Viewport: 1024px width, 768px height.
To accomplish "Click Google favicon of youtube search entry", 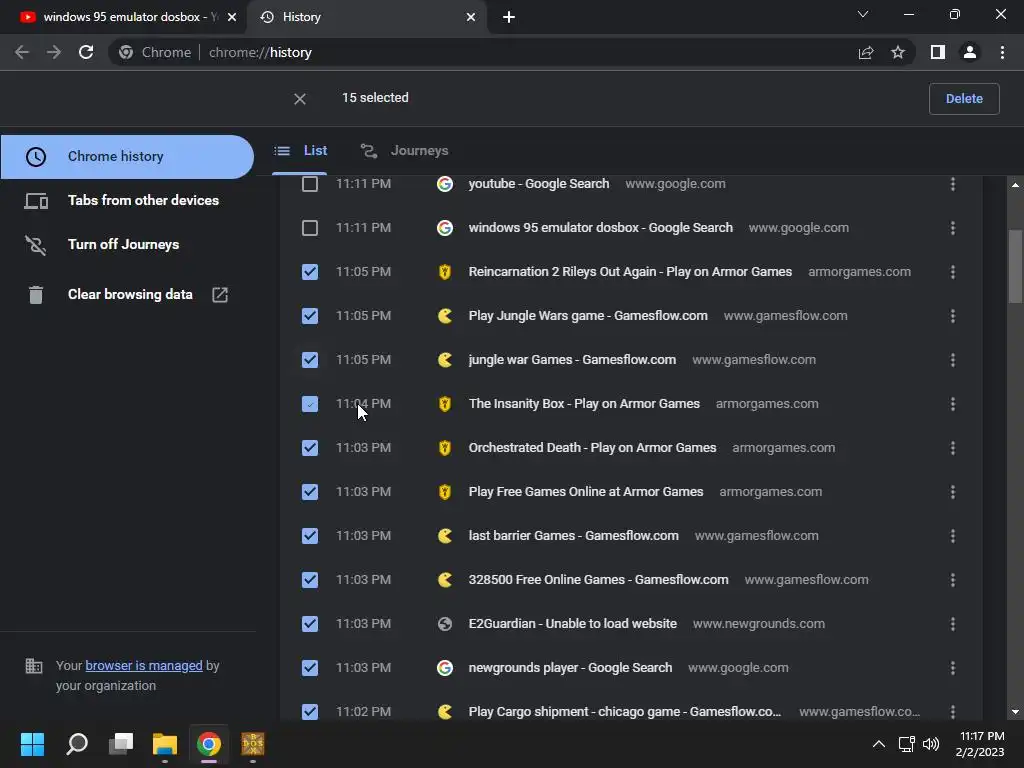I will click(x=445, y=184).
